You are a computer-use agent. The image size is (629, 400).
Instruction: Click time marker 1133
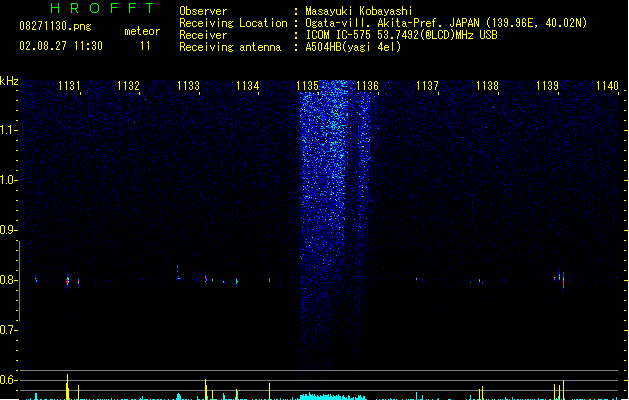coord(189,86)
